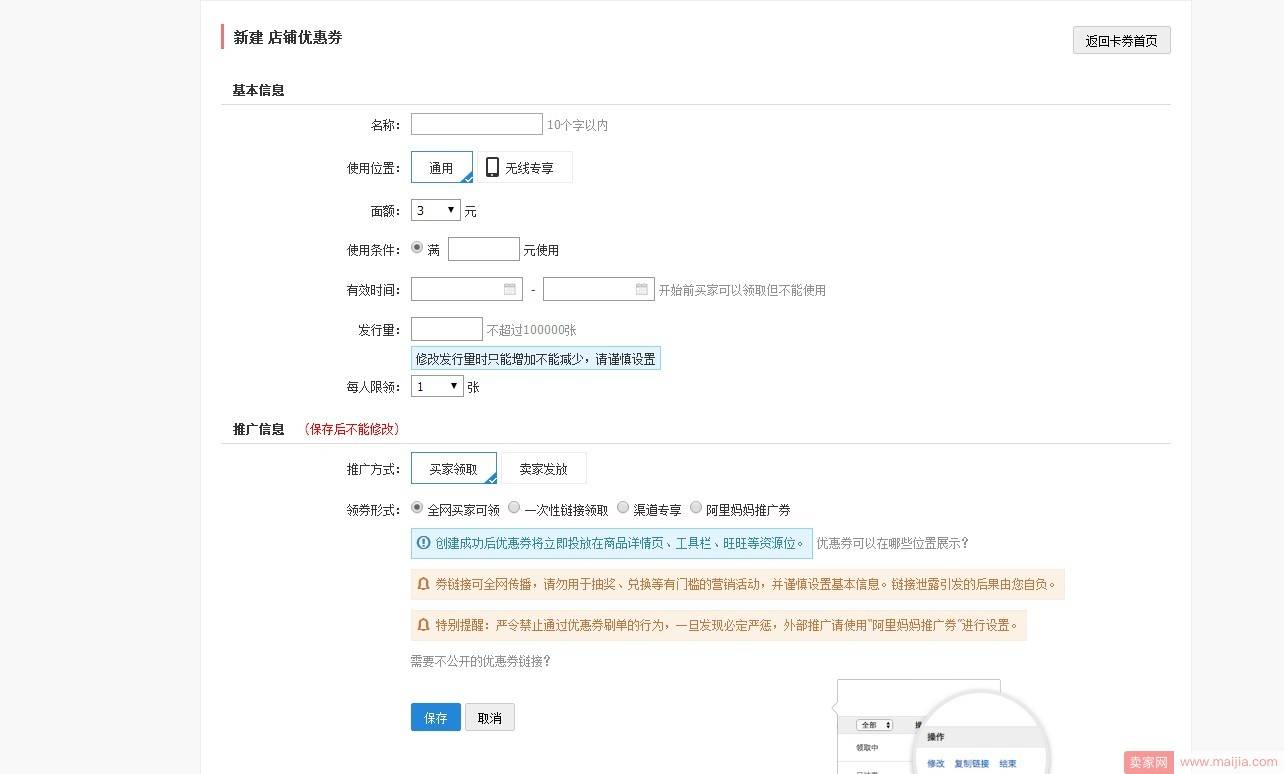Click the 推广信息 section heading
The height and width of the screenshot is (774, 1284).
[x=258, y=429]
